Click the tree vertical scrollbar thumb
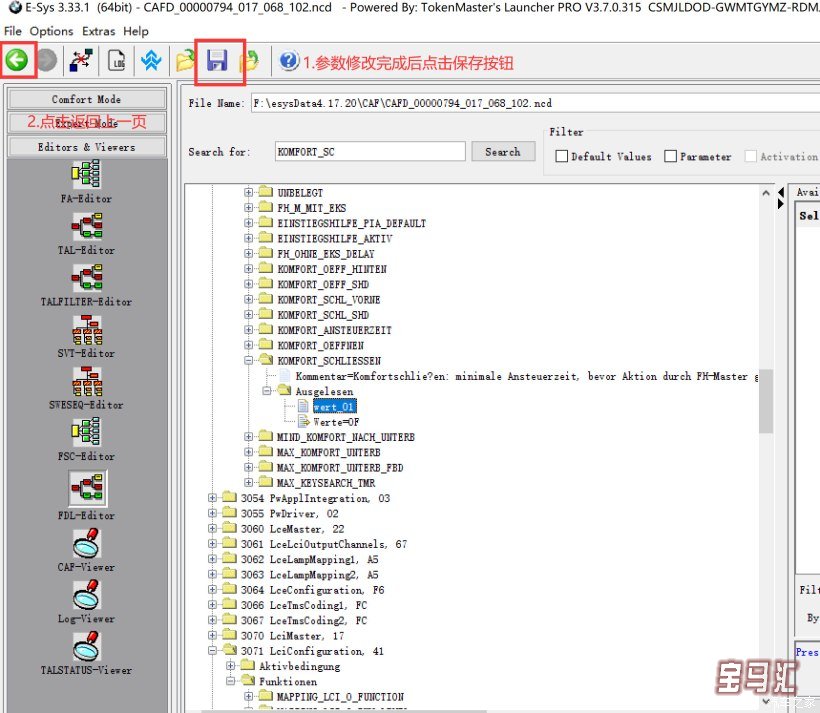The width and height of the screenshot is (820, 713). click(766, 400)
